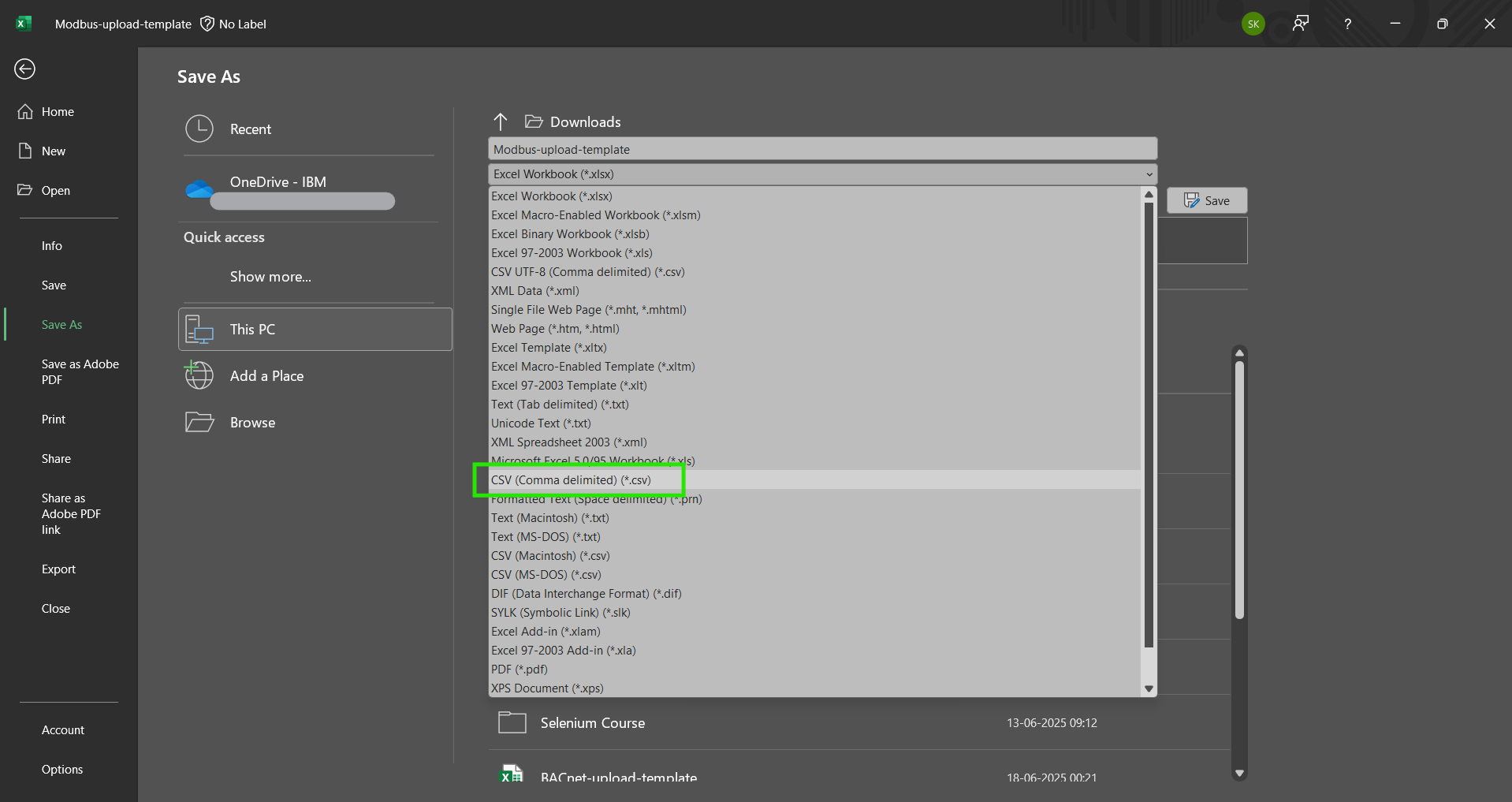Open the Export page

(58, 569)
